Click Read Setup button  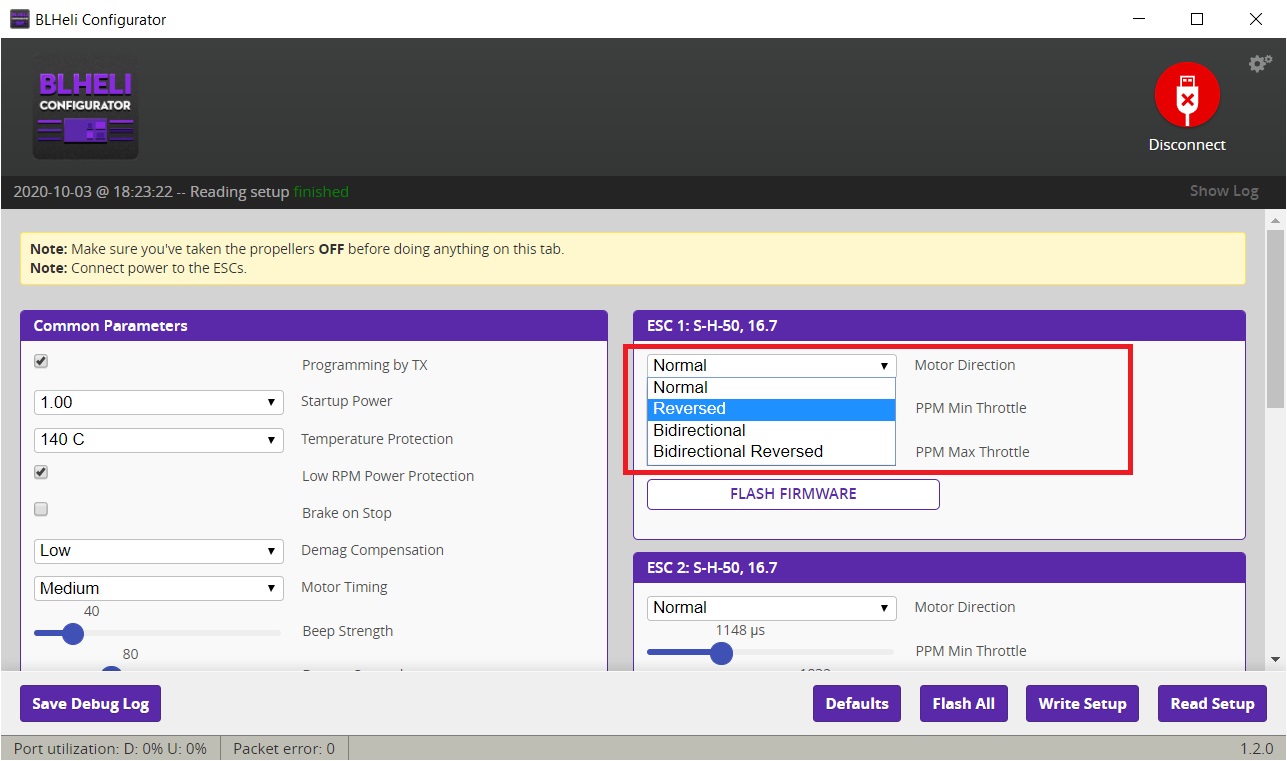[1212, 703]
